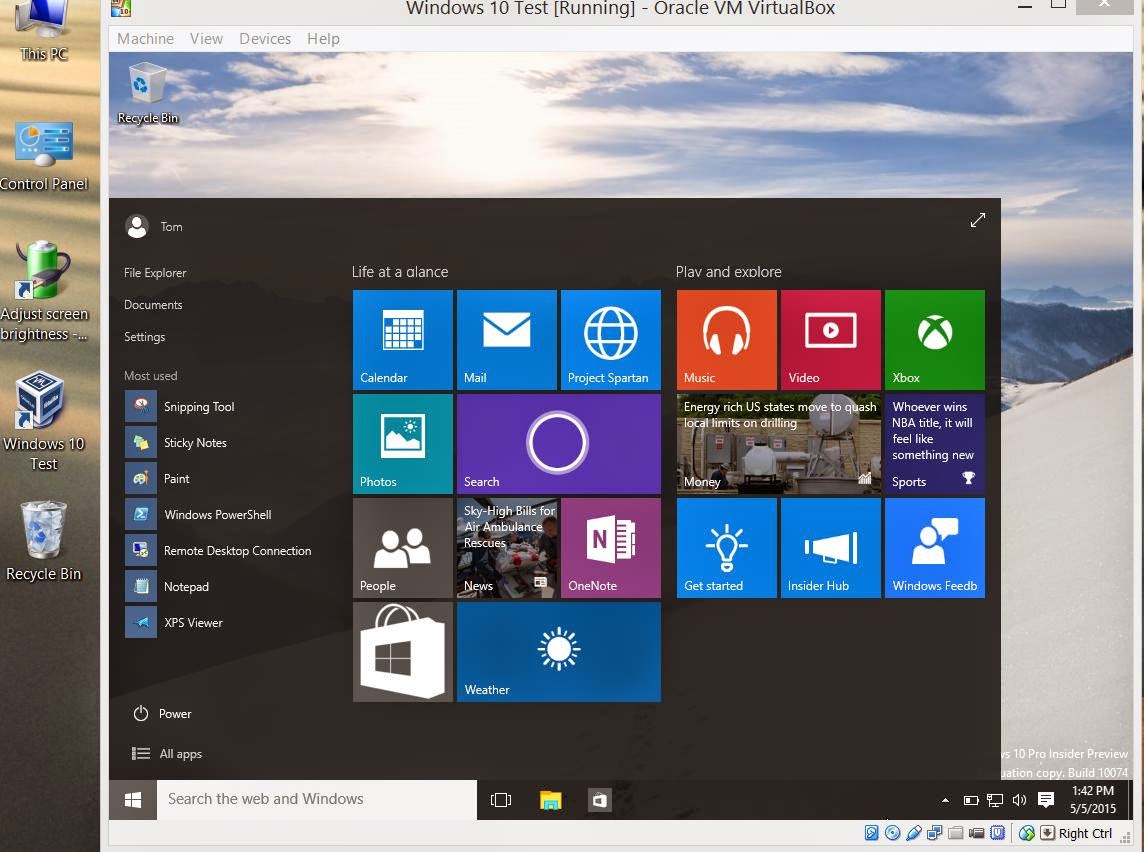Open the VirtualBox Help menu
The image size is (1144, 852).
click(x=323, y=39)
